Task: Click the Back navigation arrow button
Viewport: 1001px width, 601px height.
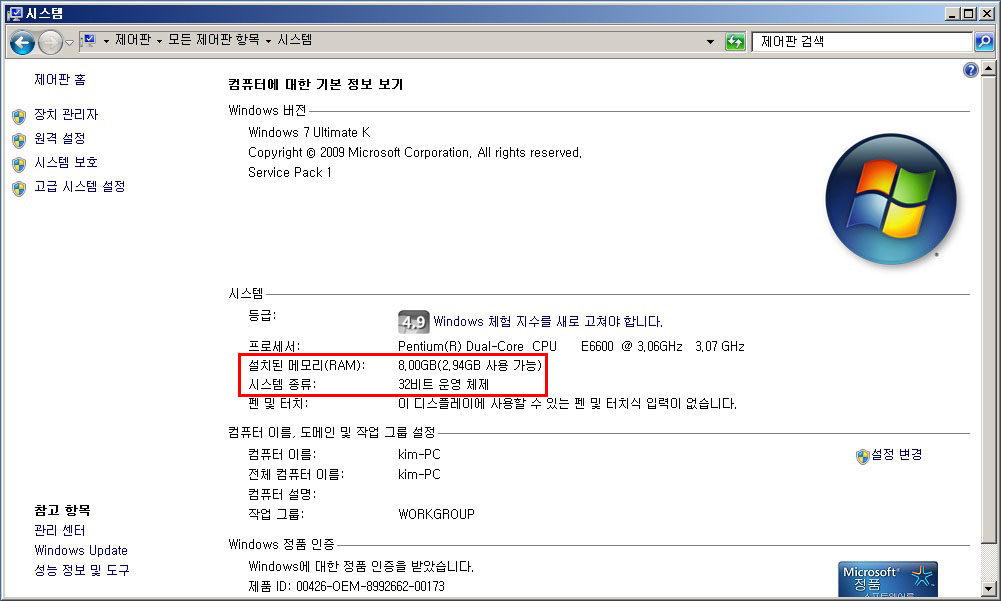Action: (23, 42)
